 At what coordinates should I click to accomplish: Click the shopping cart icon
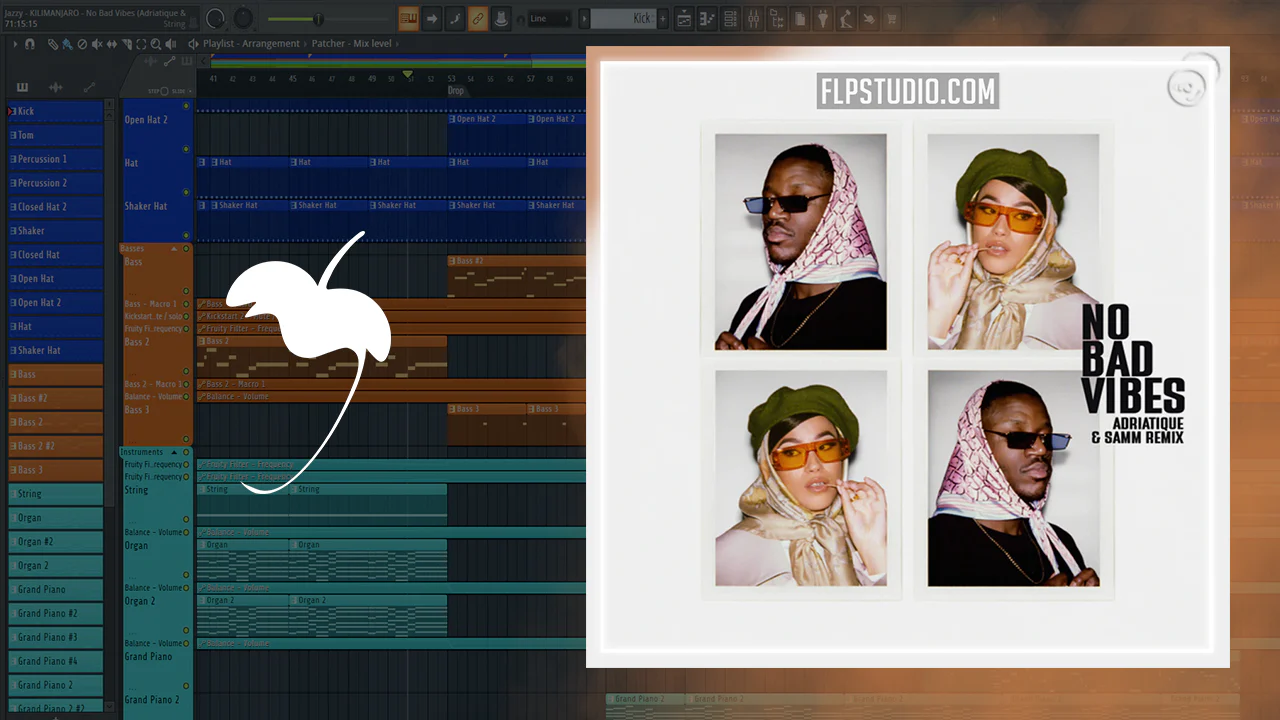click(891, 18)
